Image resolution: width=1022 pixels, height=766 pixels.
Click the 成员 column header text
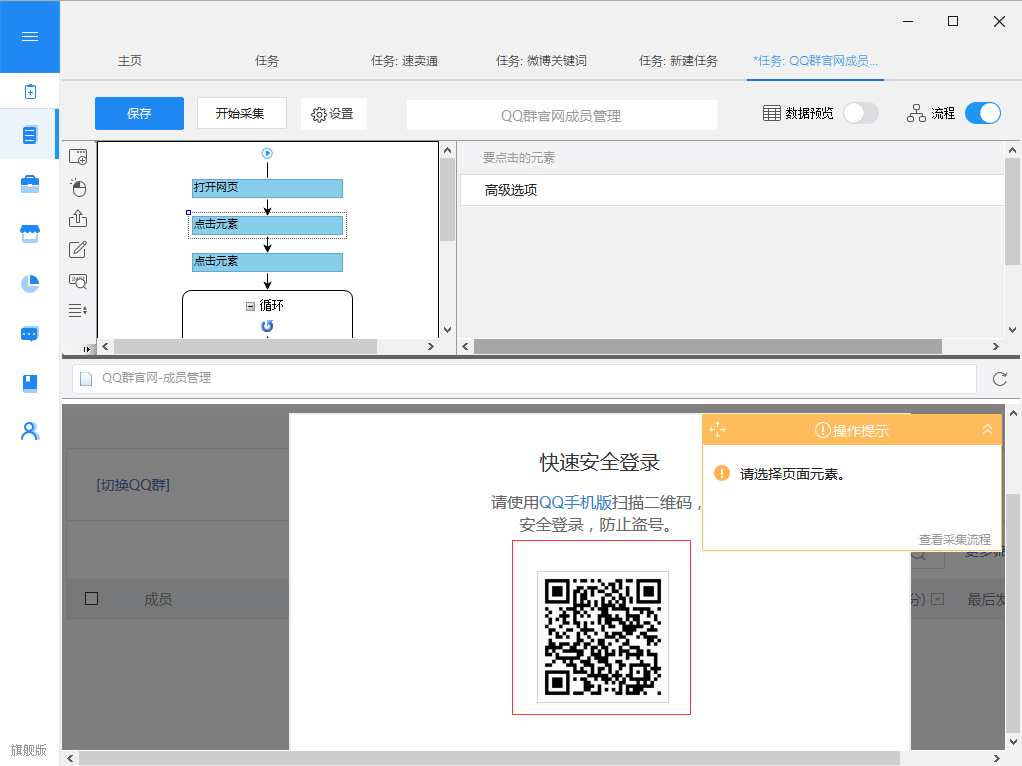[x=158, y=600]
